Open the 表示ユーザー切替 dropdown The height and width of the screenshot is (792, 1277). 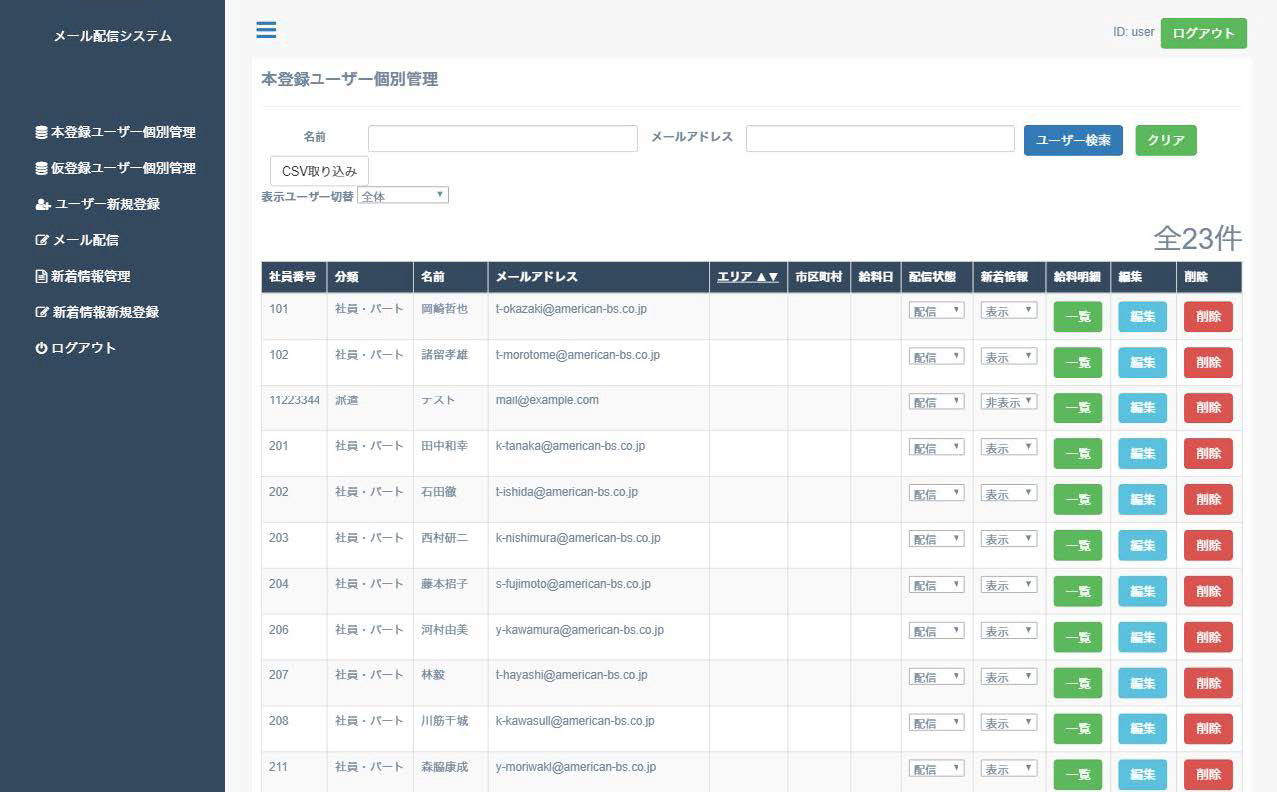coord(402,196)
